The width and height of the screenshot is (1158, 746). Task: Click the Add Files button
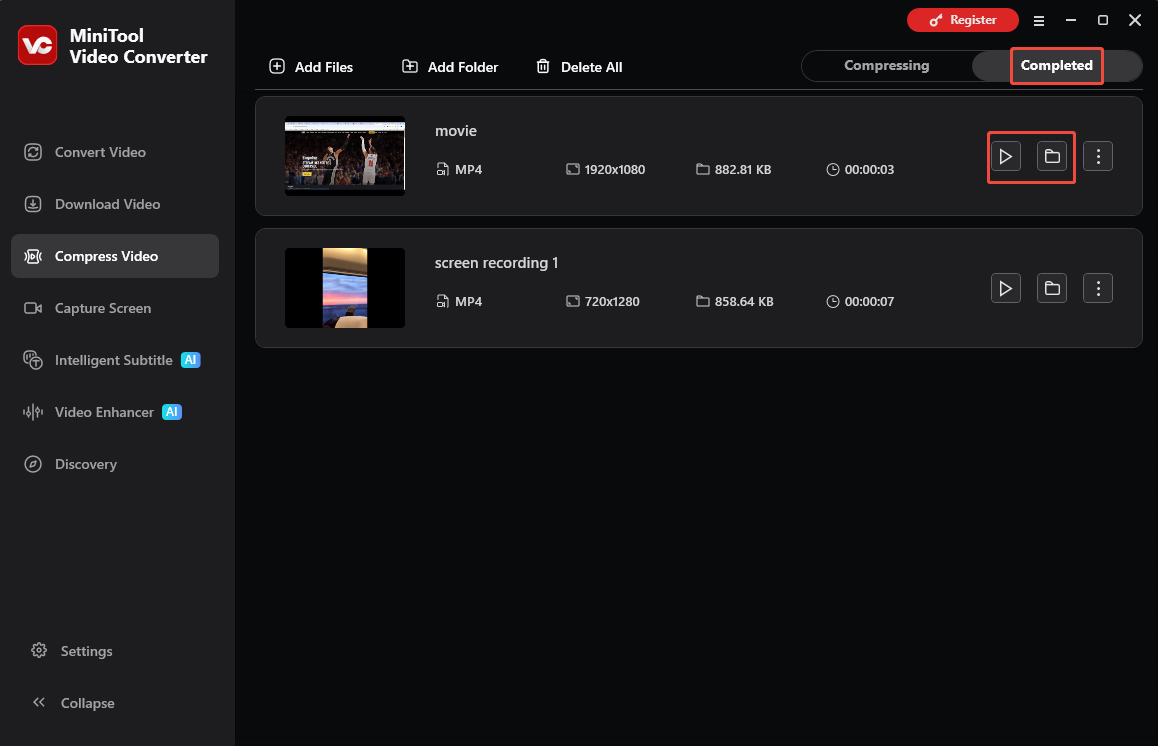tap(311, 66)
